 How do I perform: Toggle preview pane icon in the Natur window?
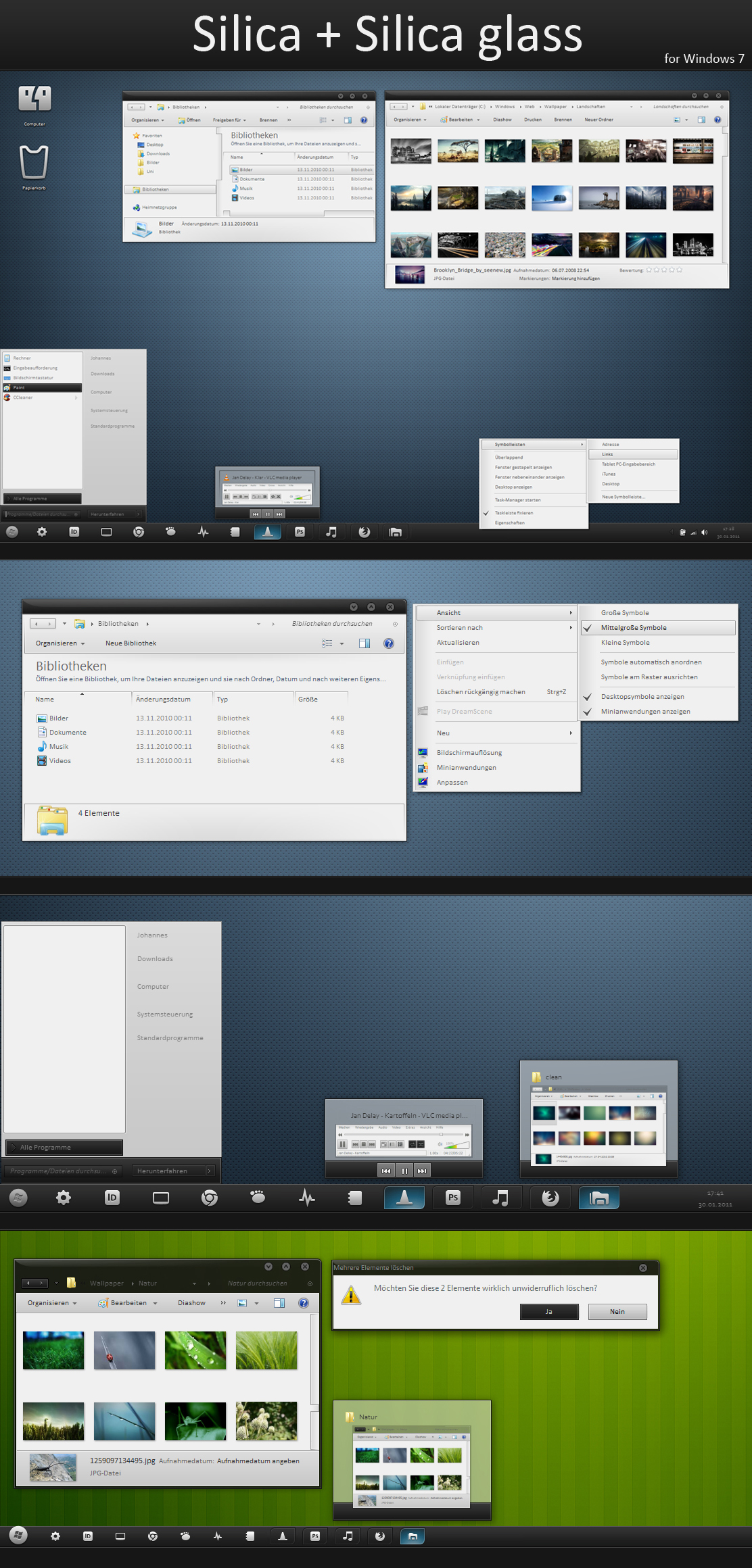click(279, 1303)
